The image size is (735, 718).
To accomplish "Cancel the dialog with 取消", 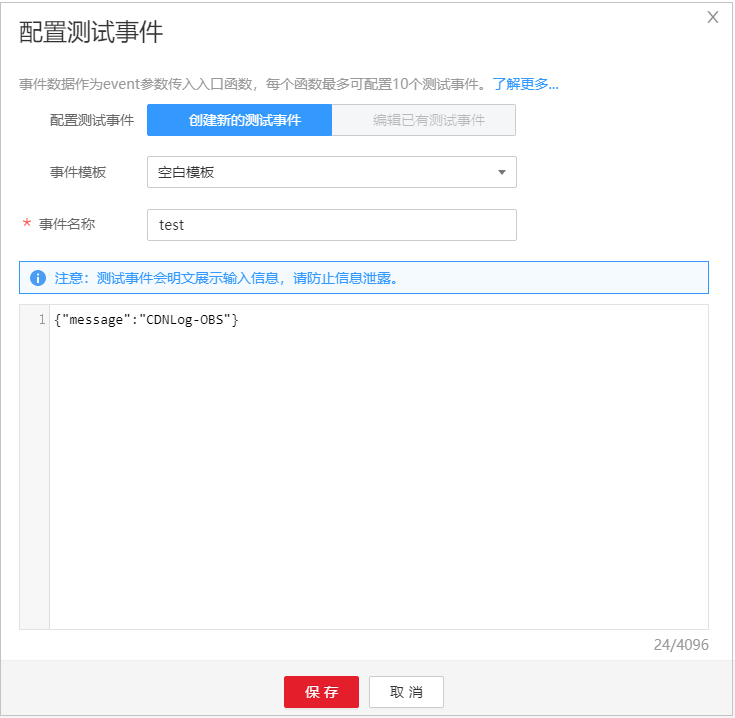I will [406, 692].
